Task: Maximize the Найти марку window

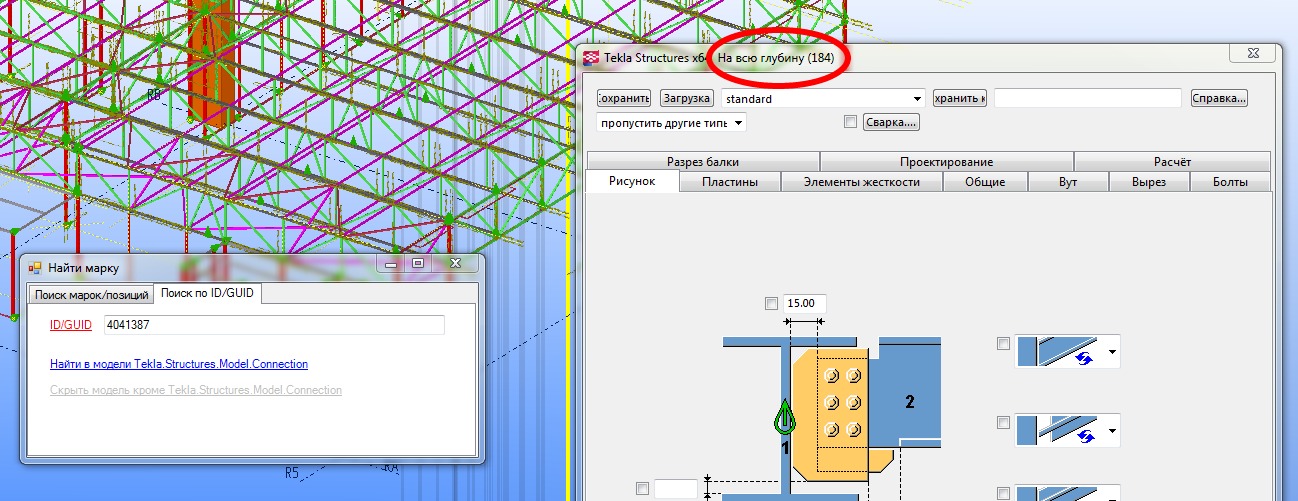Action: (419, 264)
